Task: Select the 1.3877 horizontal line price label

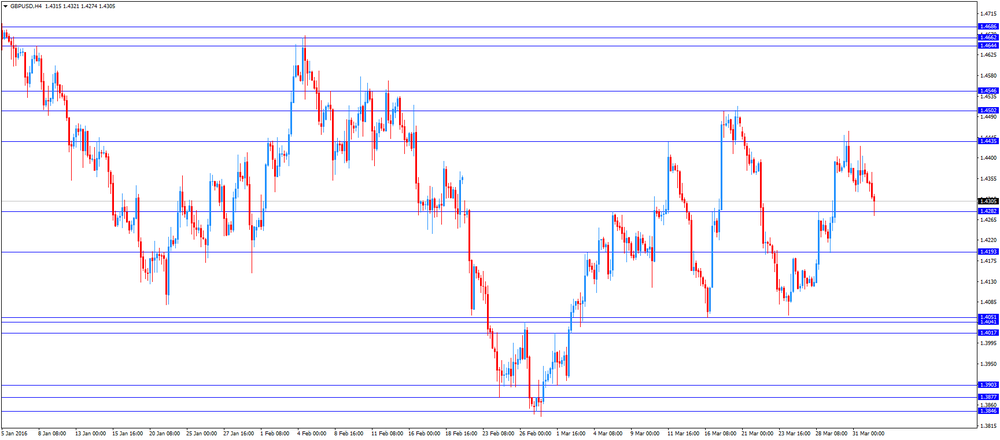Action: [988, 397]
